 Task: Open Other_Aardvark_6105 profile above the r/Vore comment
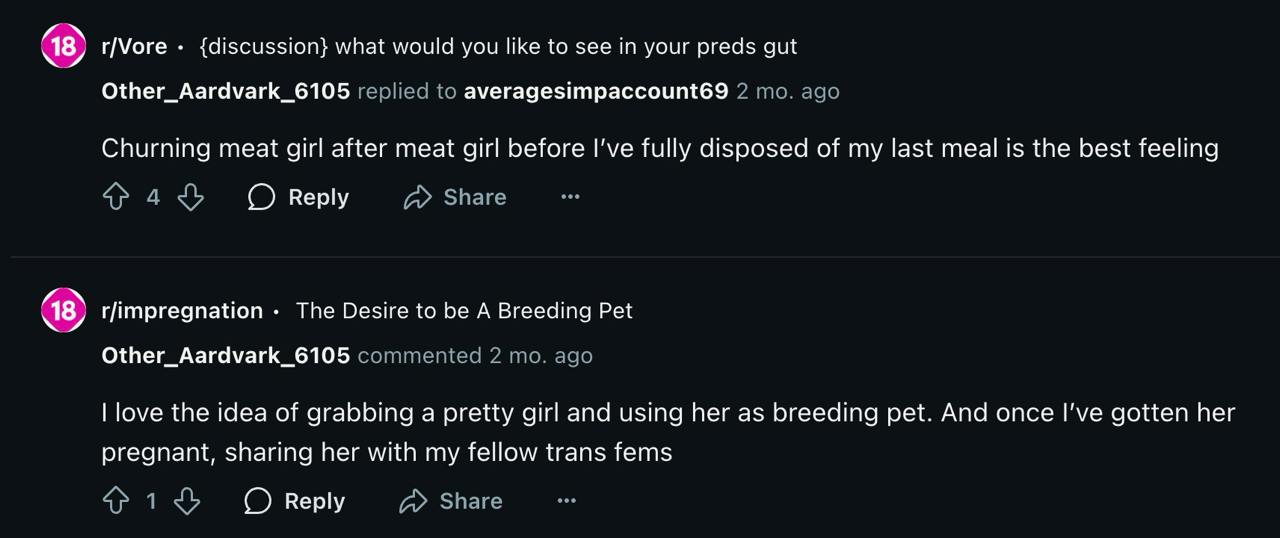click(x=225, y=91)
